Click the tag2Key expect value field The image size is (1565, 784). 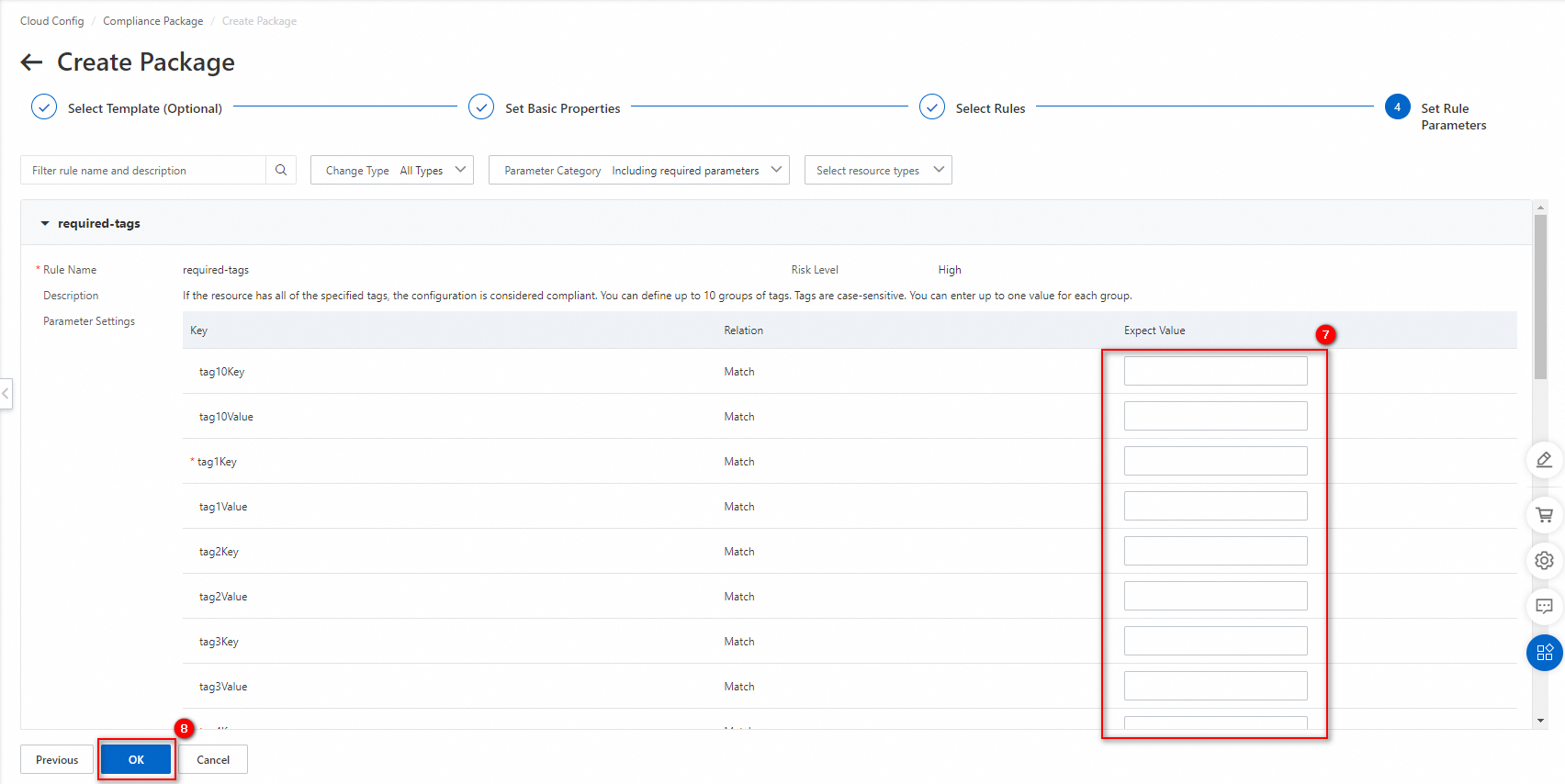click(x=1215, y=551)
